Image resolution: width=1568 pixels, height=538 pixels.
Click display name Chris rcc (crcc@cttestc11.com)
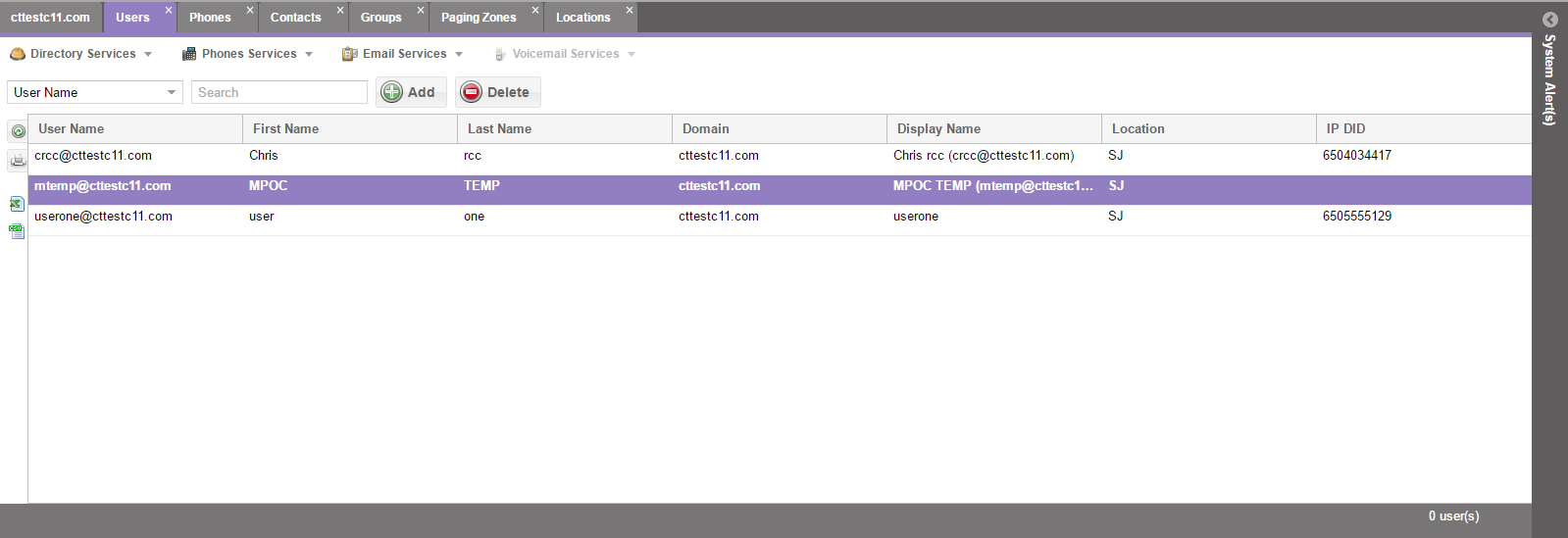(984, 156)
